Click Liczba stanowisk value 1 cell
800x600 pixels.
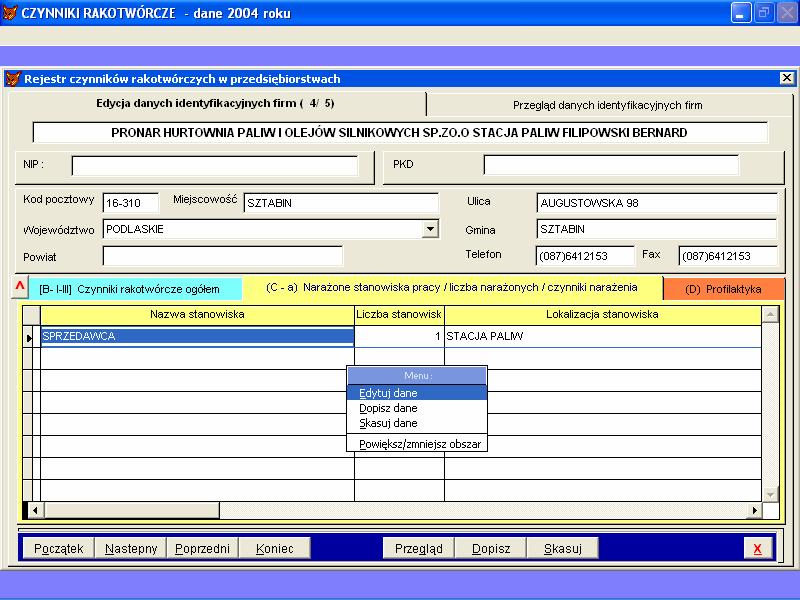click(399, 336)
